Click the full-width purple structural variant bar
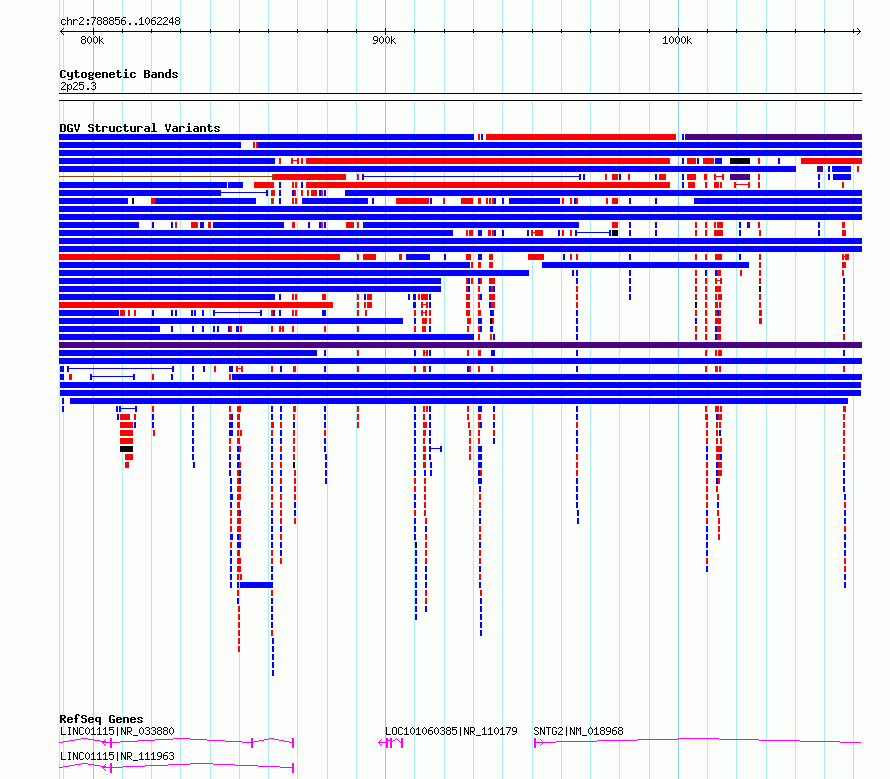This screenshot has height=779, width=890. [x=460, y=345]
